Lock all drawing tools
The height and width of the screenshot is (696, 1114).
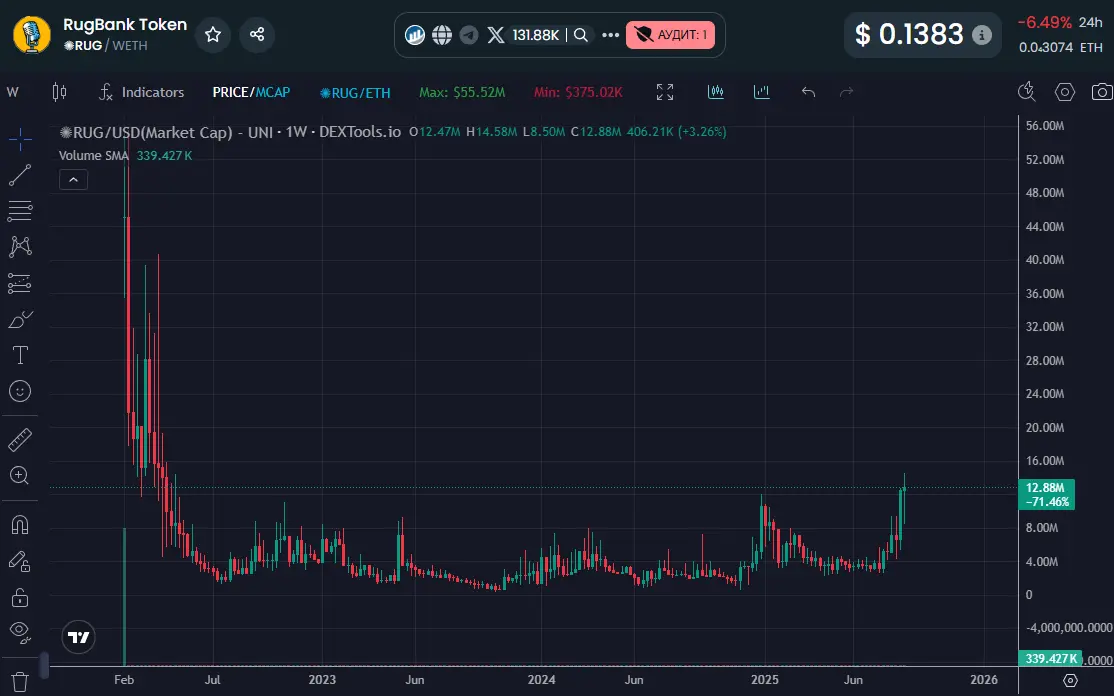[x=20, y=597]
